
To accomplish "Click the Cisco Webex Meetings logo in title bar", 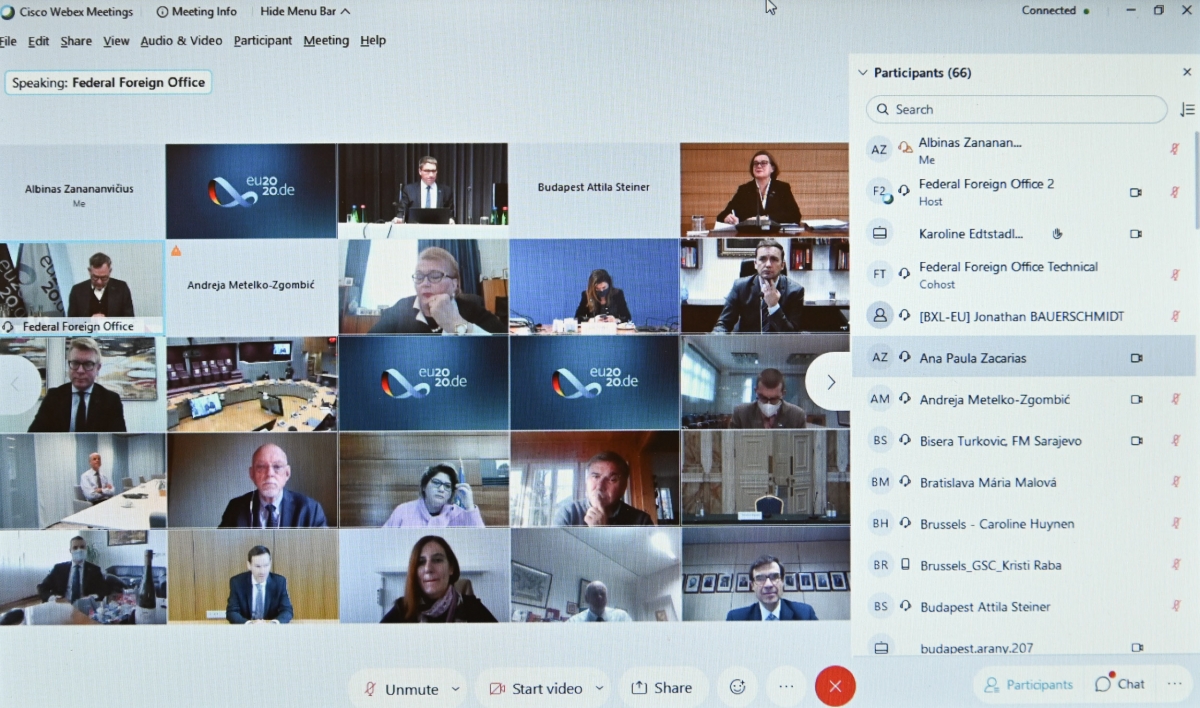I will click(8, 12).
